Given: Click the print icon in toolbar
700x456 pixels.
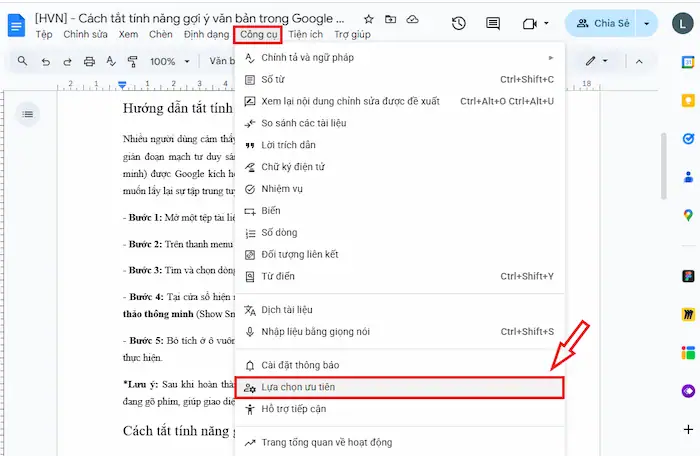Looking at the screenshot, I should pos(90,62).
